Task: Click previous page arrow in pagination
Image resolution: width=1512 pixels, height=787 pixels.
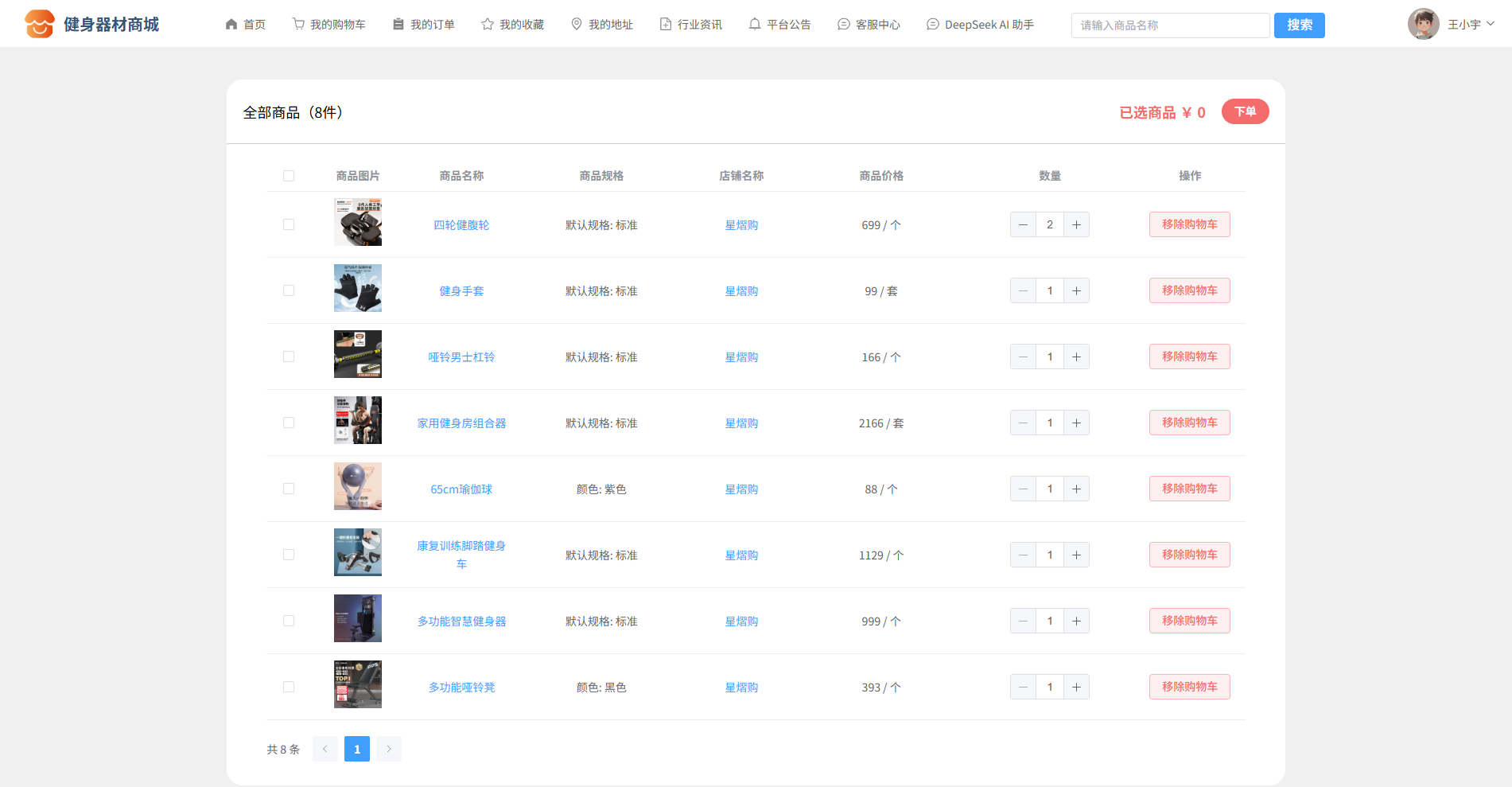Action: point(325,749)
